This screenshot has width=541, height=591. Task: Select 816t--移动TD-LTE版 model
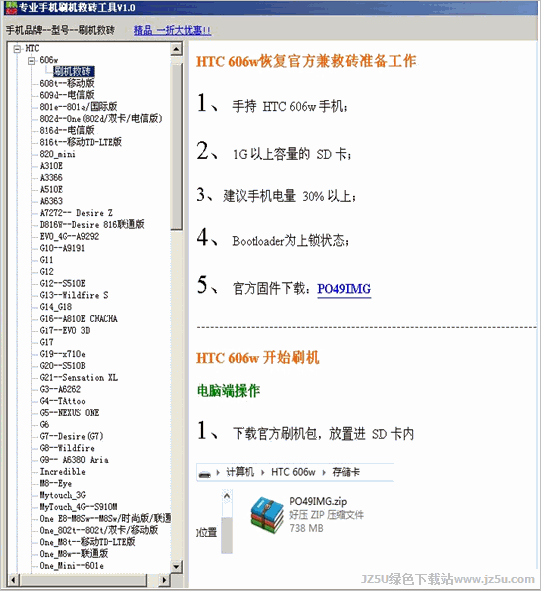tap(81, 142)
